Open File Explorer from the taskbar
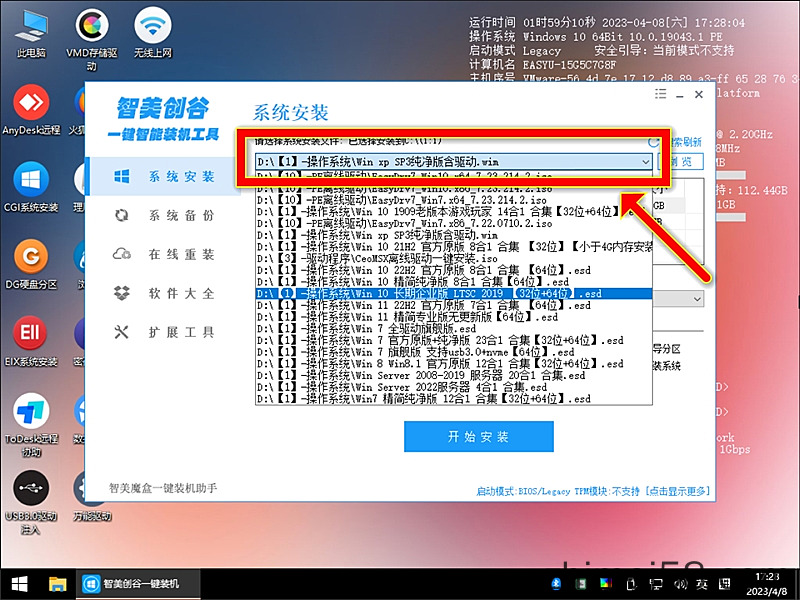800x600 pixels. (57, 584)
